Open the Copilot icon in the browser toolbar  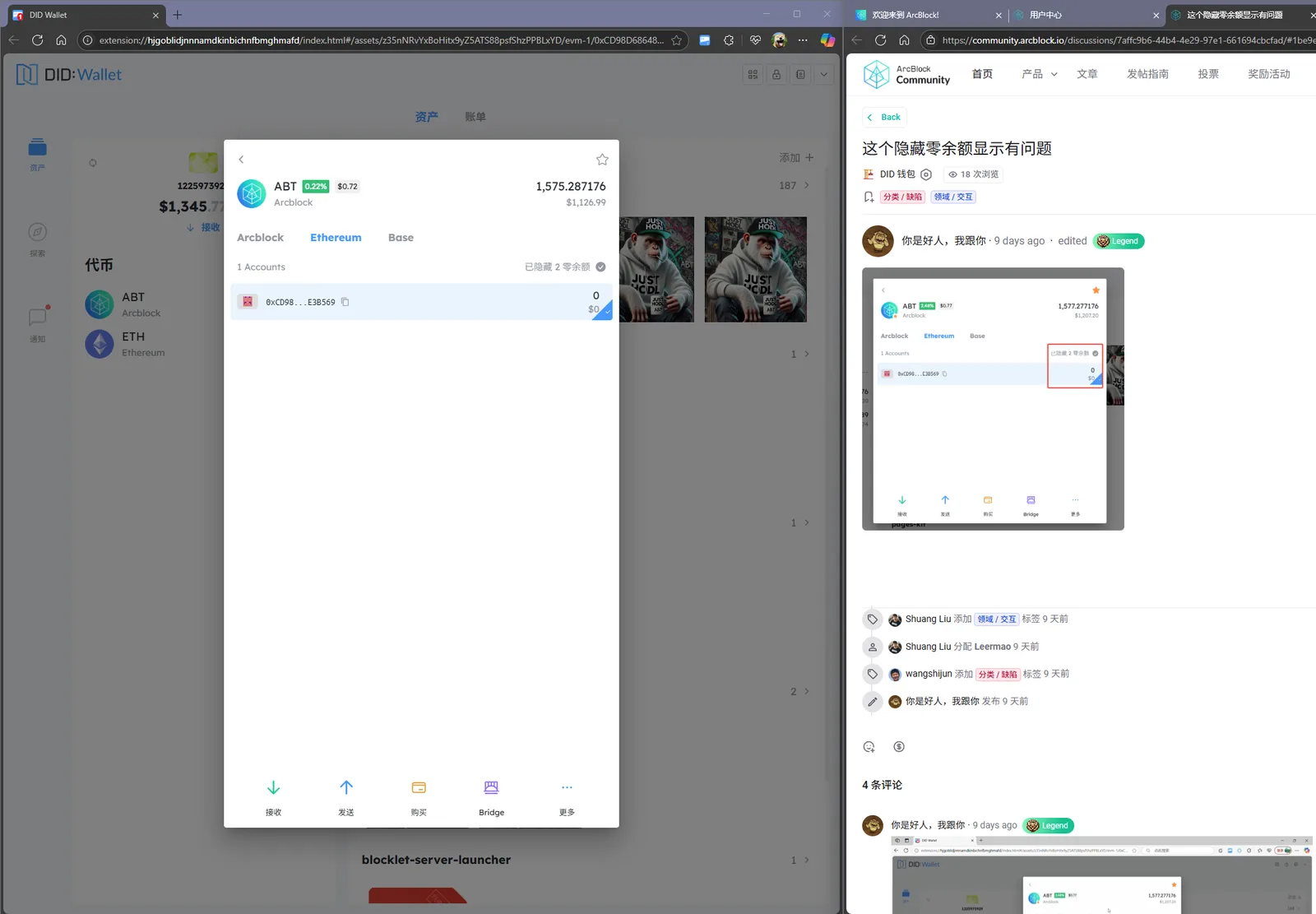tap(827, 40)
